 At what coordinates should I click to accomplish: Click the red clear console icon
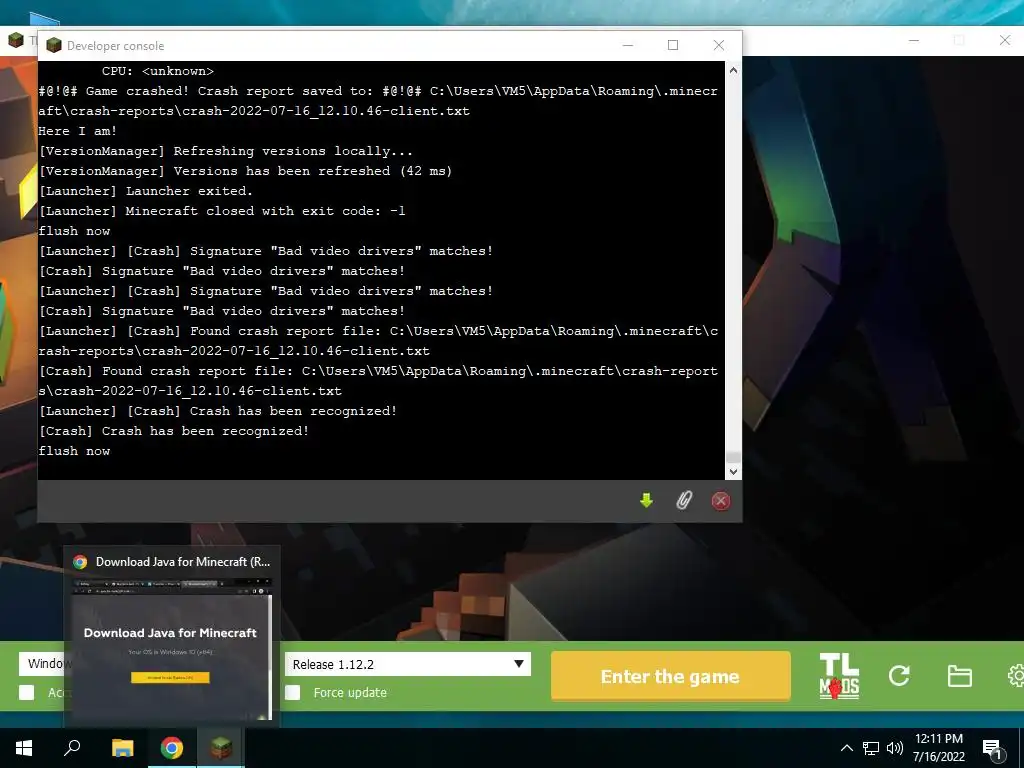point(721,501)
